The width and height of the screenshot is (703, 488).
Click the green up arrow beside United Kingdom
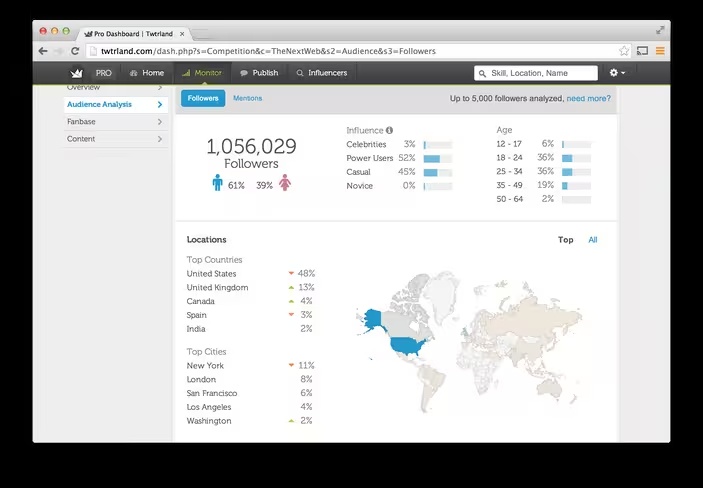point(291,287)
